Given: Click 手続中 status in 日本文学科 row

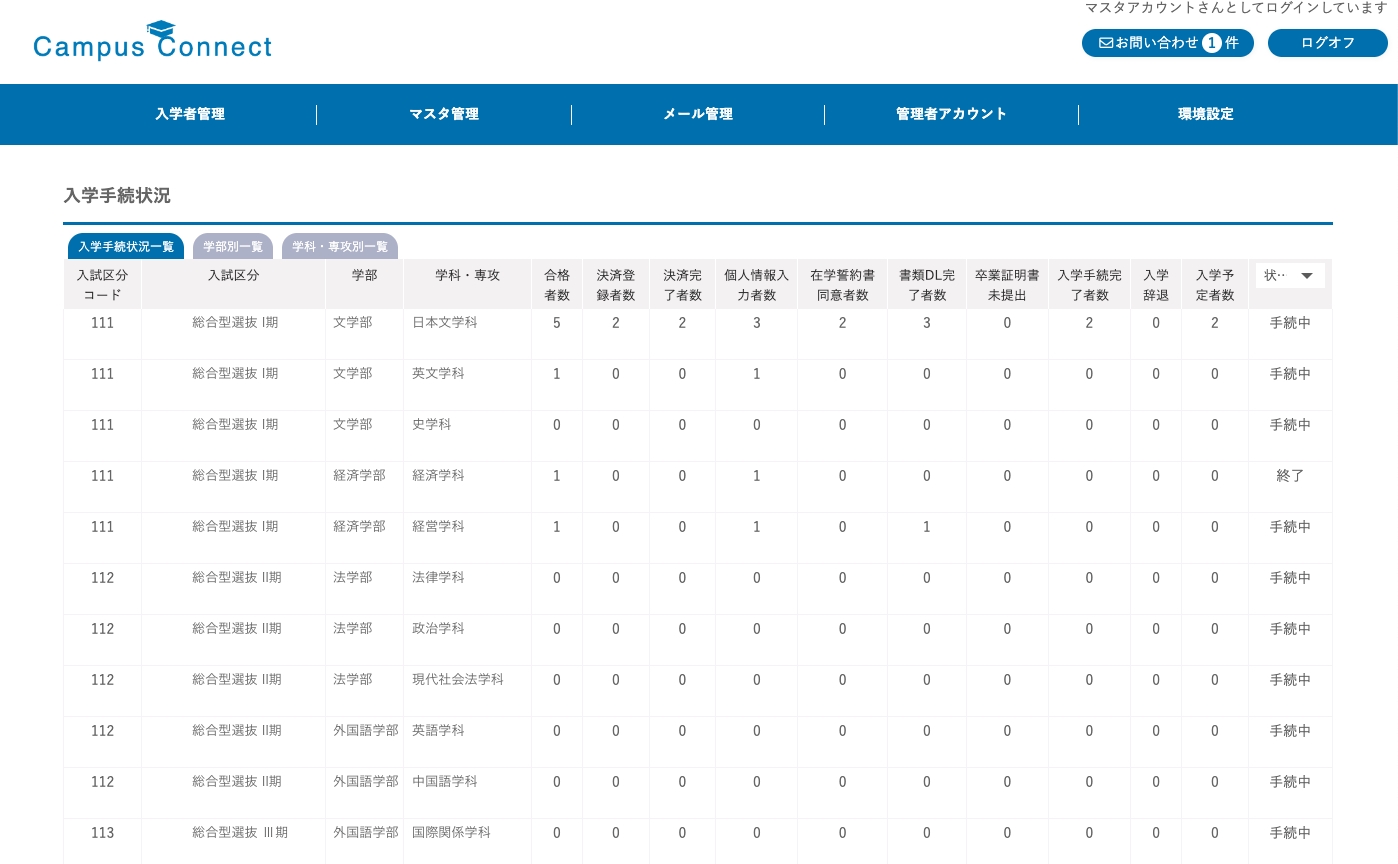Looking at the screenshot, I should 1290,323.
